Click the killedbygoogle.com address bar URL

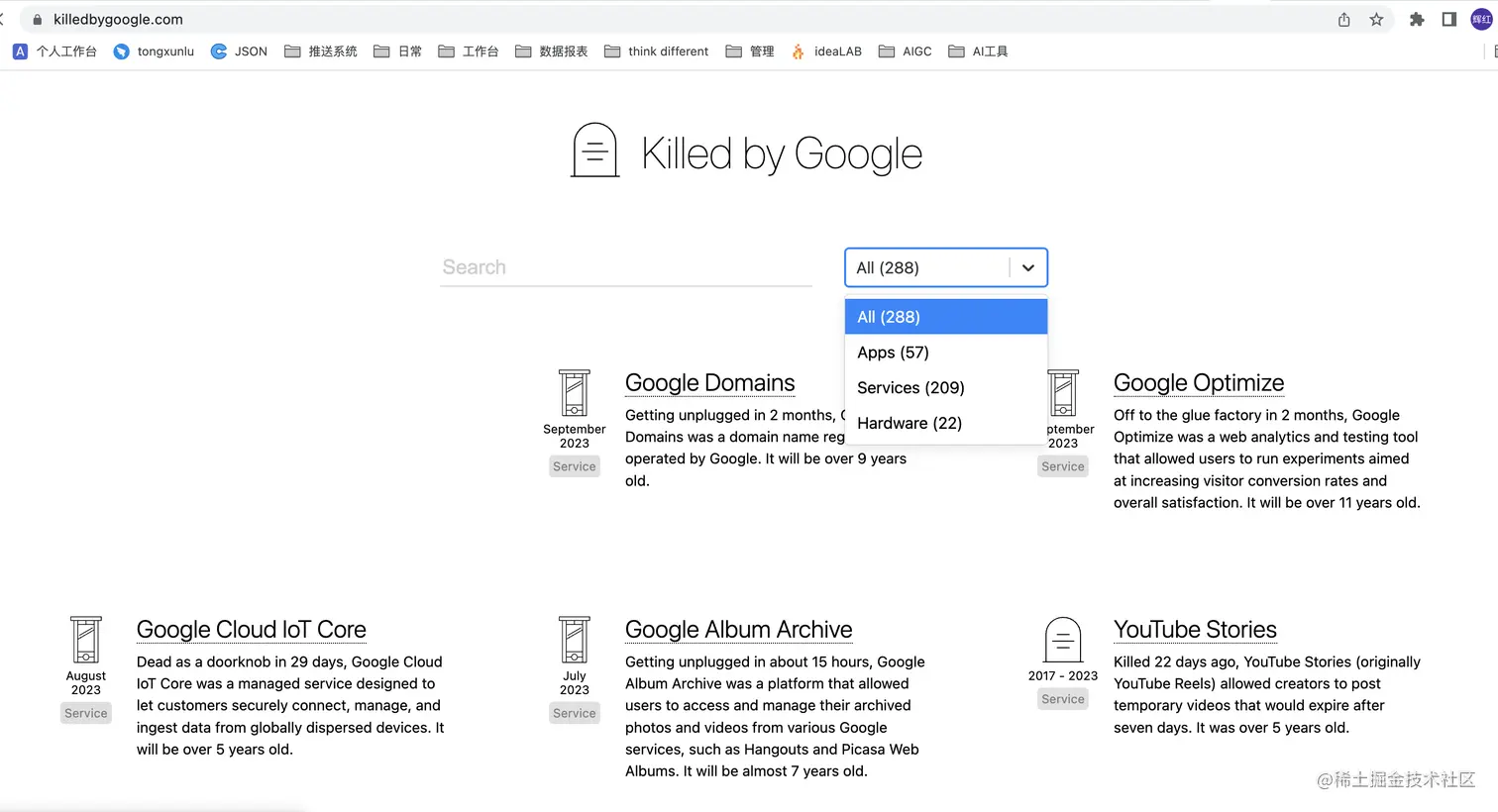coord(118,20)
